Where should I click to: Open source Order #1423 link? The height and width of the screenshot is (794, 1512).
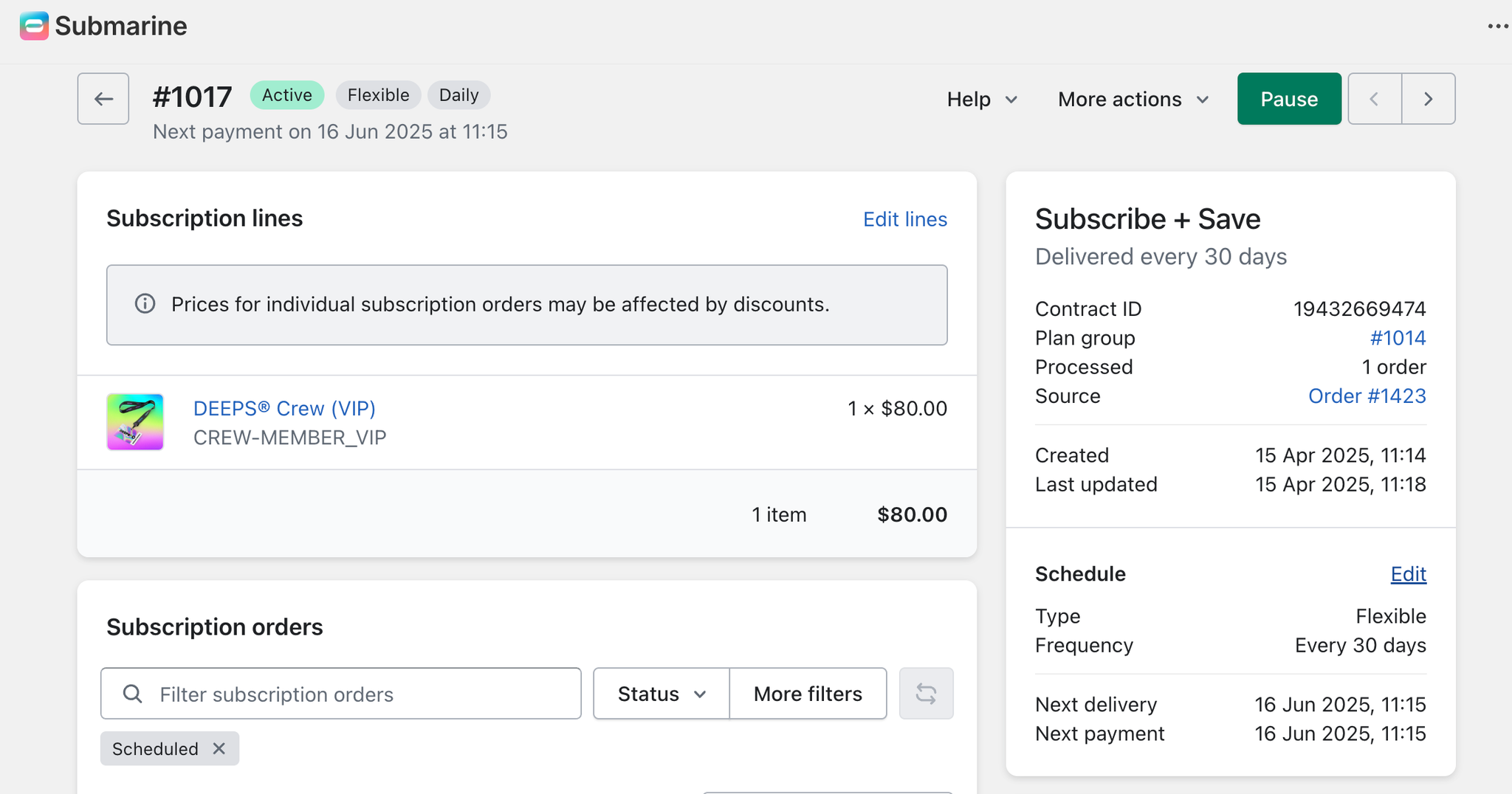[1367, 396]
